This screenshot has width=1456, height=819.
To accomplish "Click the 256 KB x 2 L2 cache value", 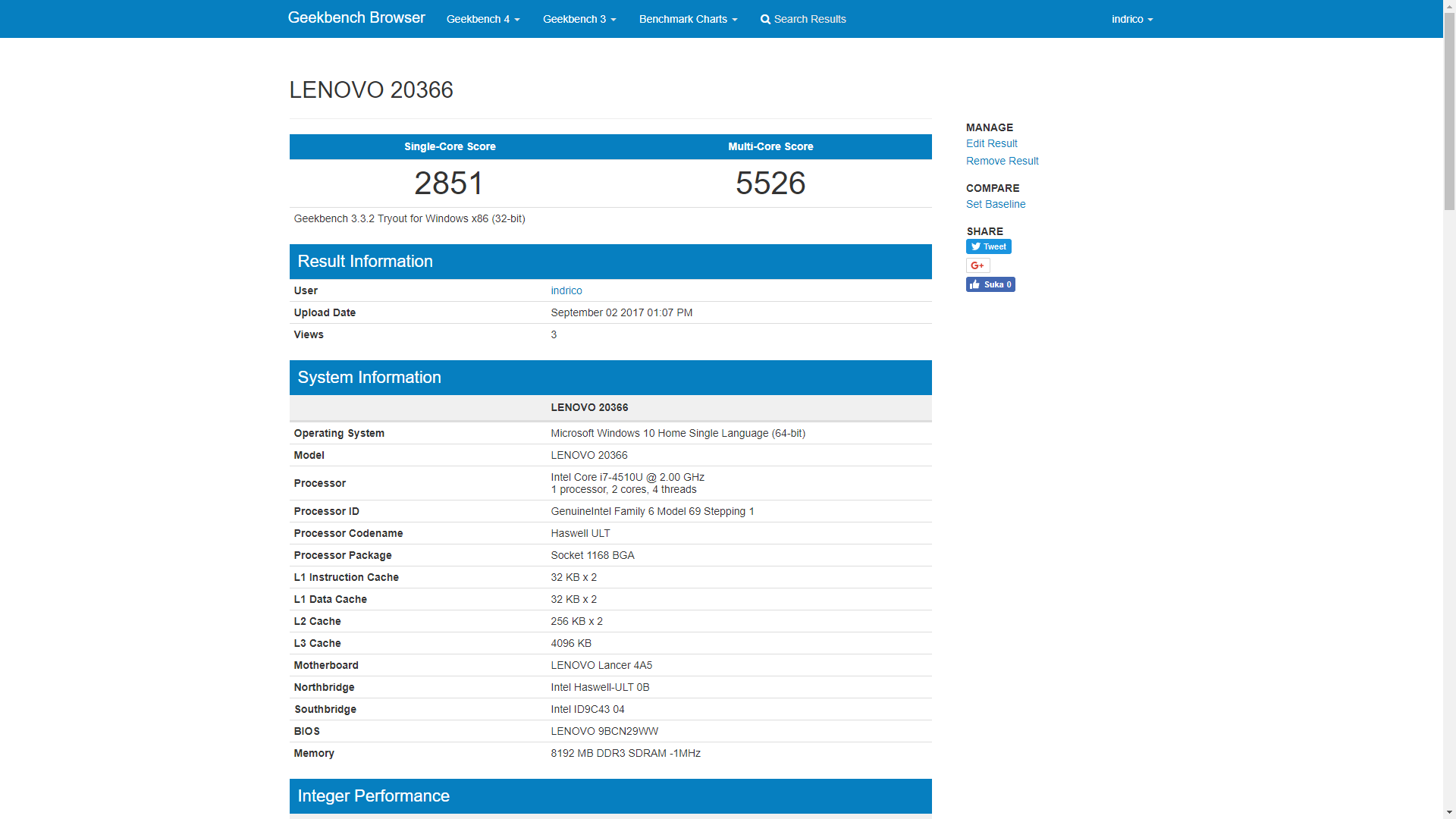I will (576, 621).
